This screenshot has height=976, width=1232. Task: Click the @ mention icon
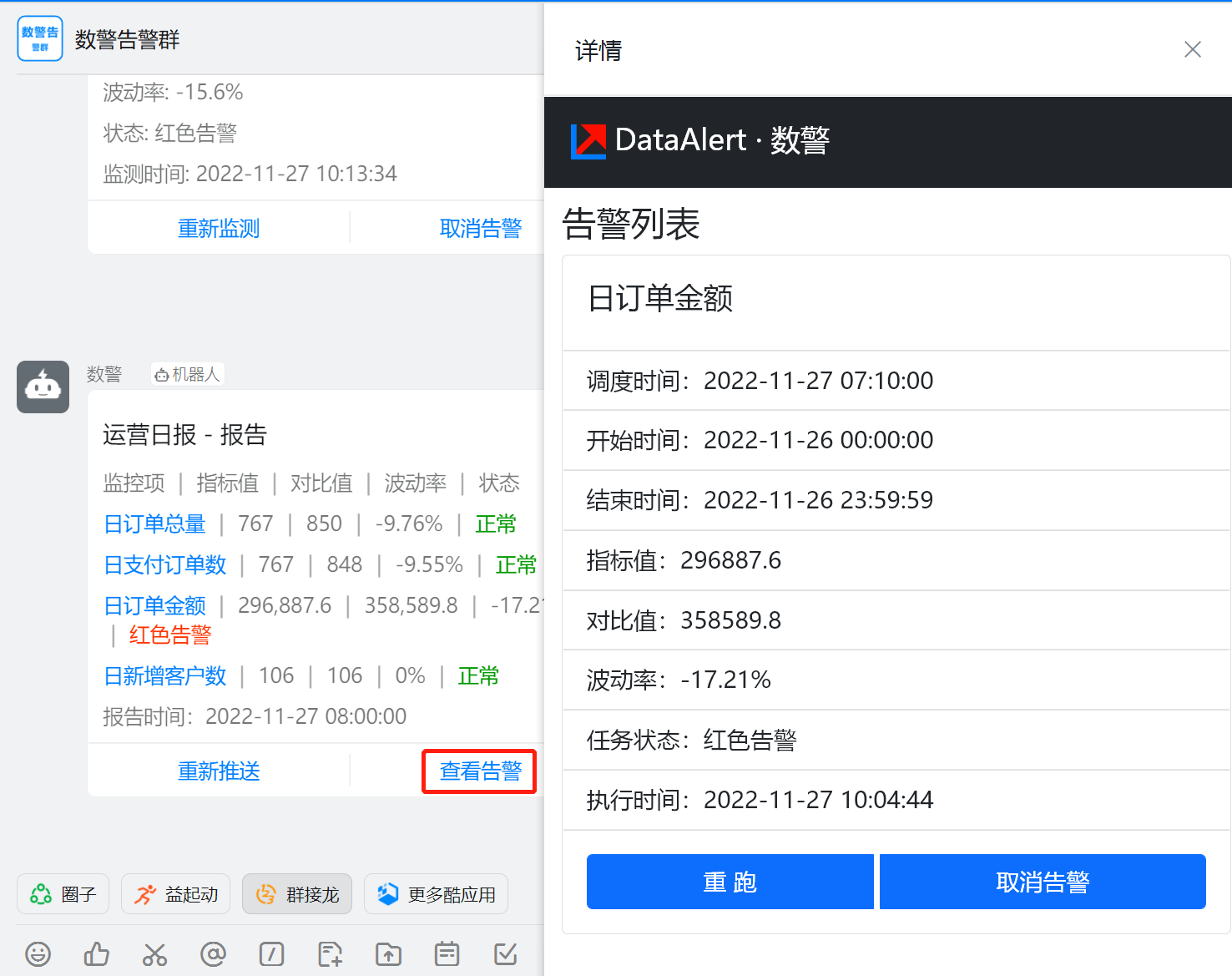tap(213, 953)
